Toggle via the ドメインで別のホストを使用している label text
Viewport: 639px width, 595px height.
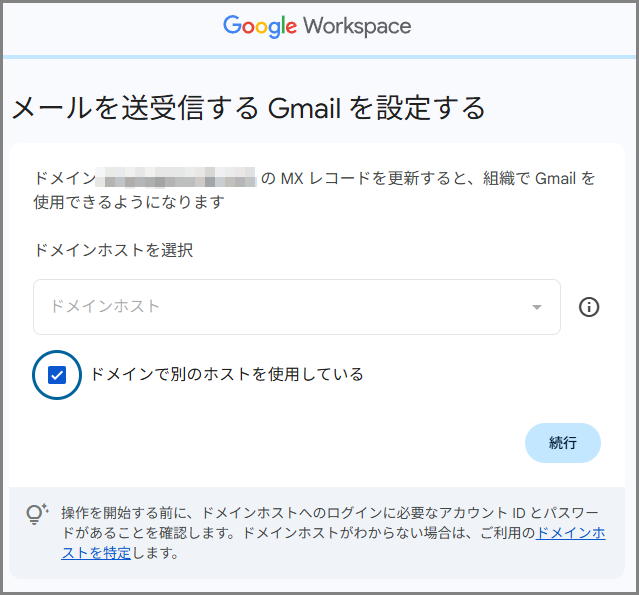(227, 375)
